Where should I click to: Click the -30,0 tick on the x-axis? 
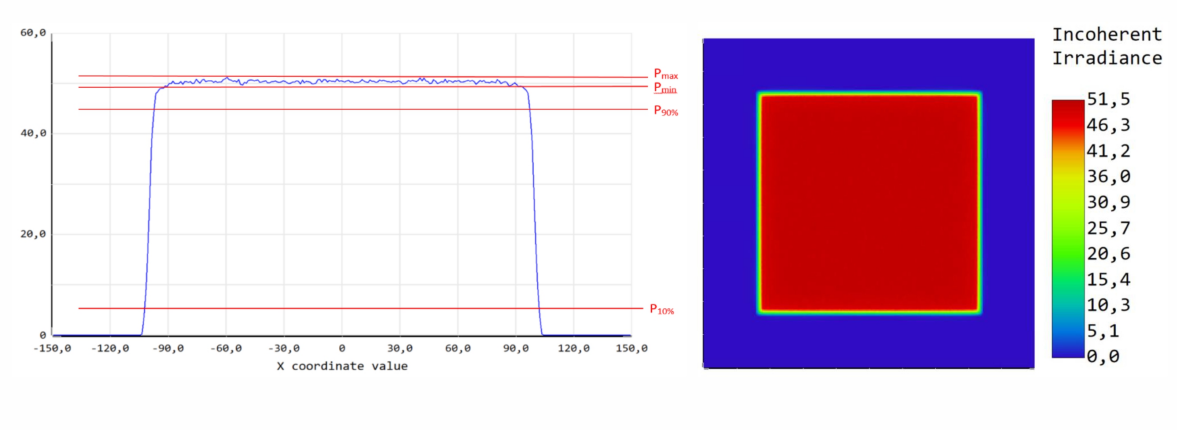click(x=284, y=349)
